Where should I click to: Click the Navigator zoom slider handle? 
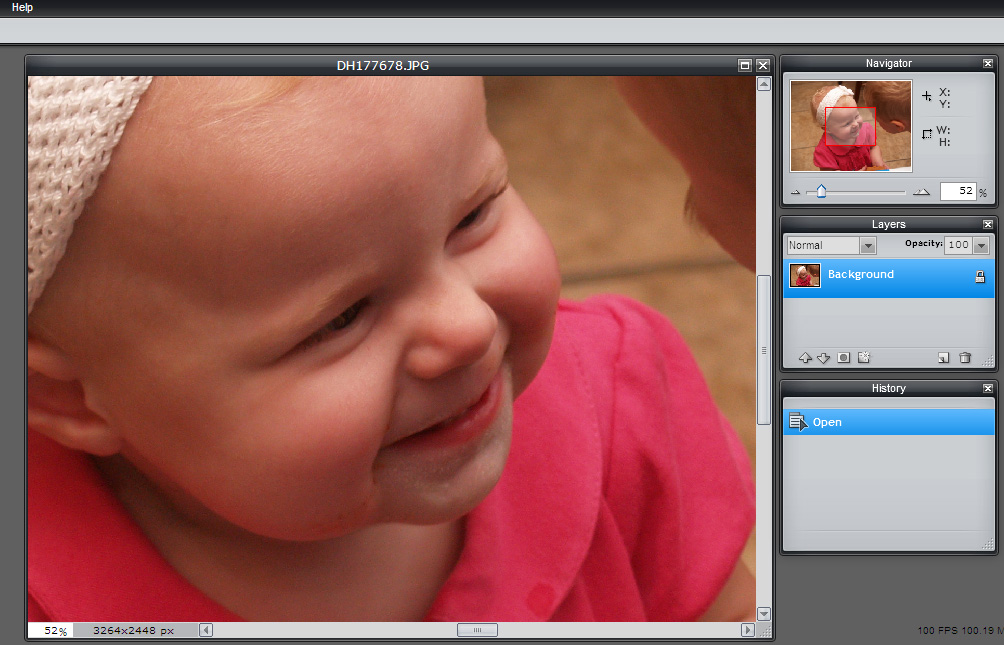click(821, 191)
